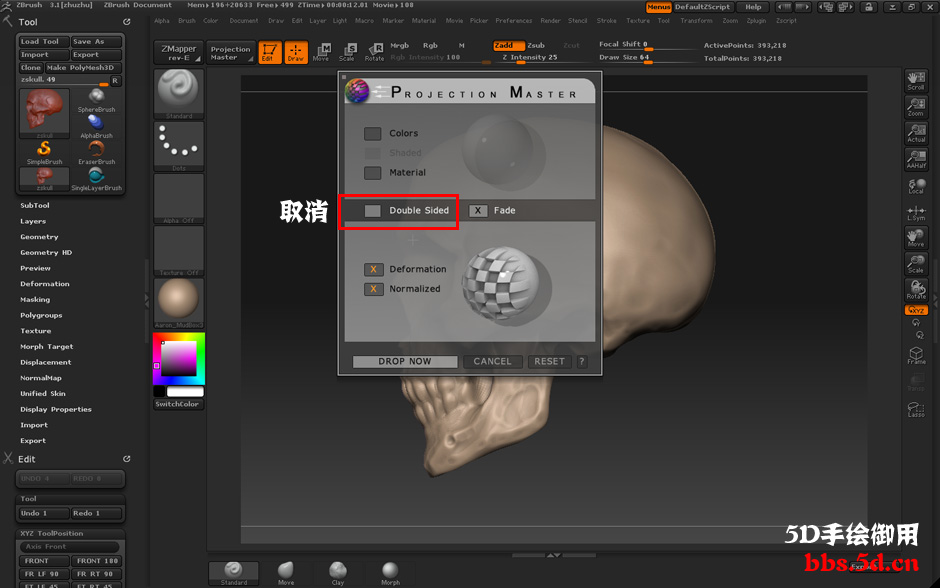Toggle the Deformation checkbox

tap(373, 269)
